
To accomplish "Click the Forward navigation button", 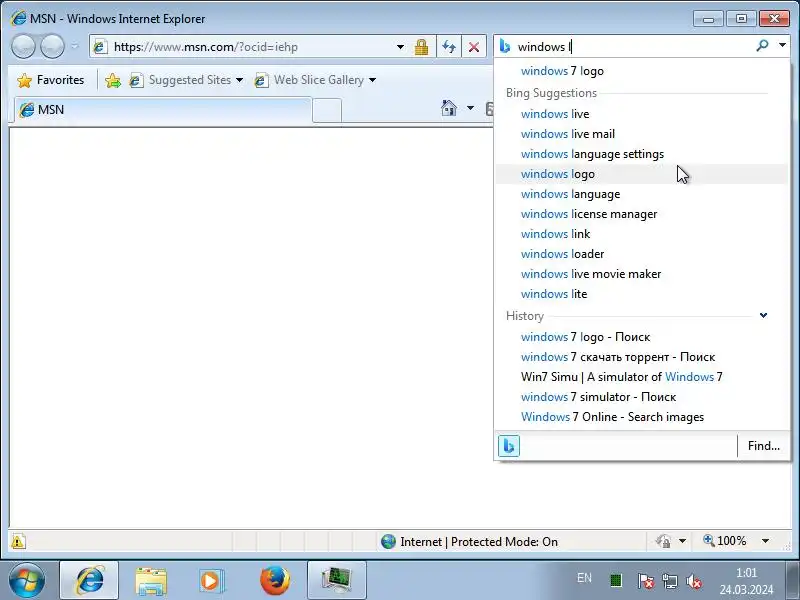I will point(53,47).
